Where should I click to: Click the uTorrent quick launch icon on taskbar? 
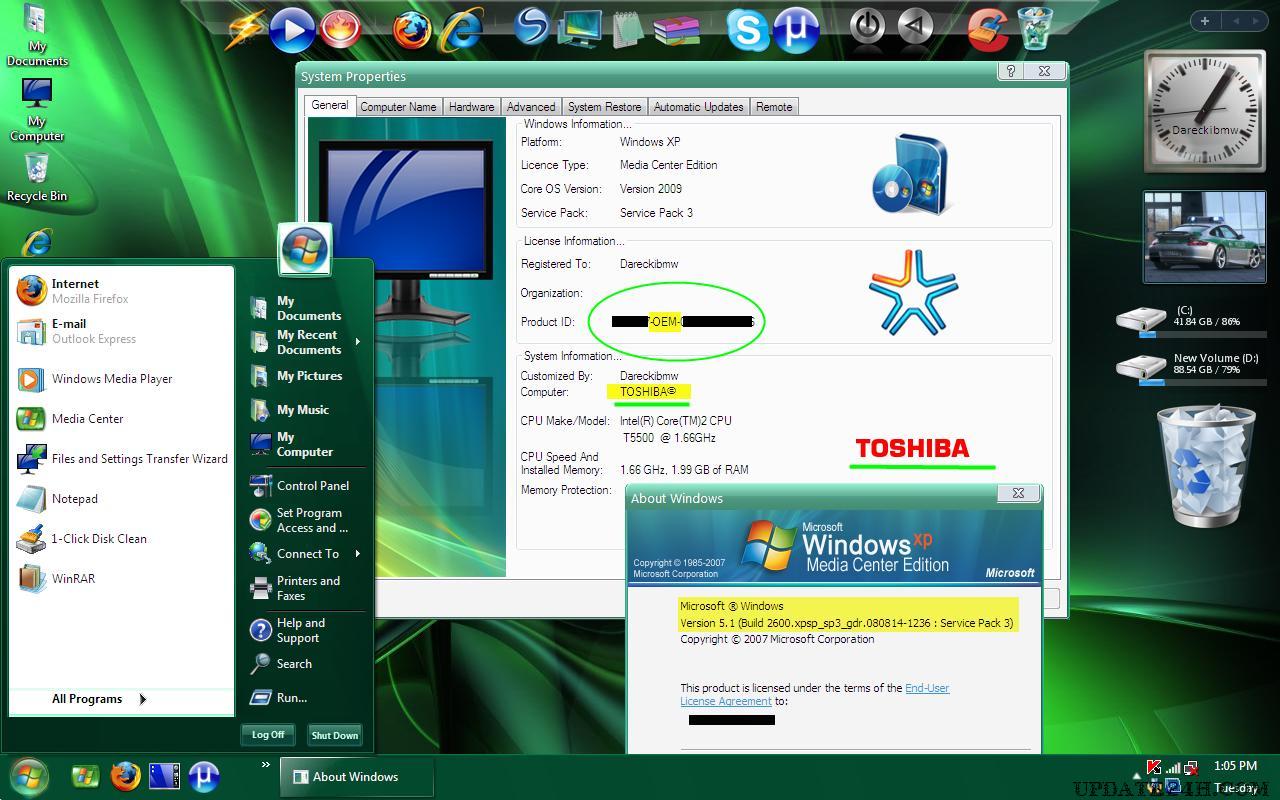[x=204, y=776]
